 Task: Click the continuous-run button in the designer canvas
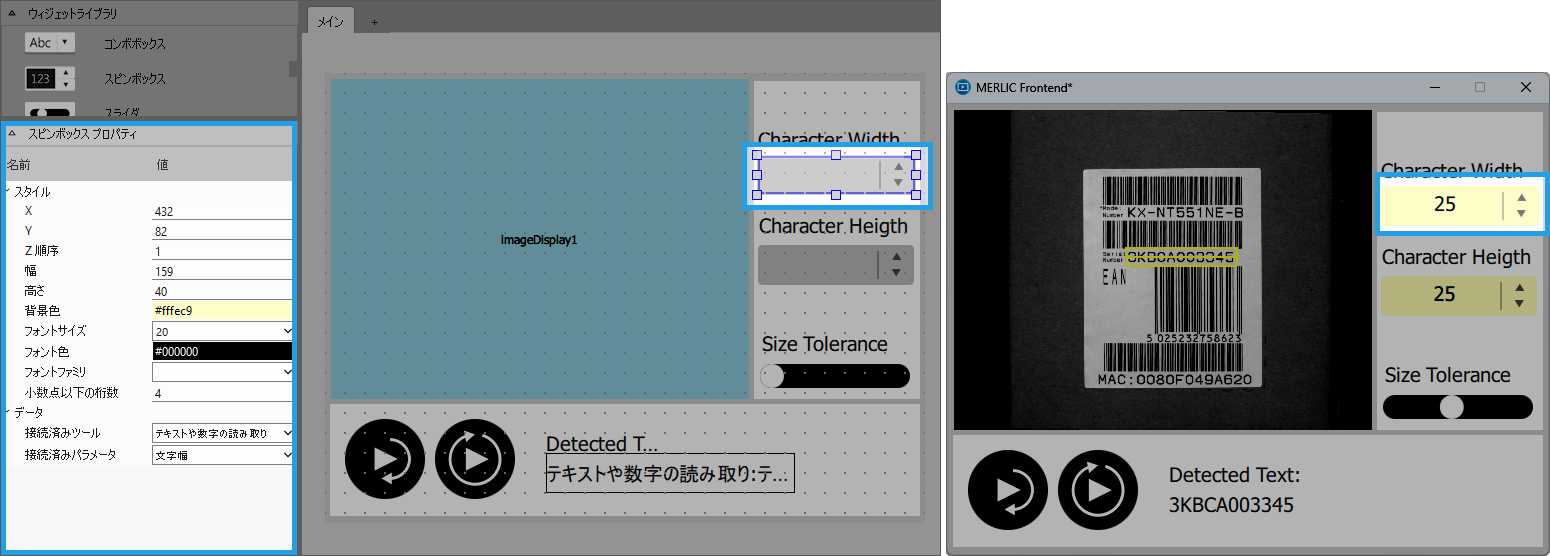(475, 459)
